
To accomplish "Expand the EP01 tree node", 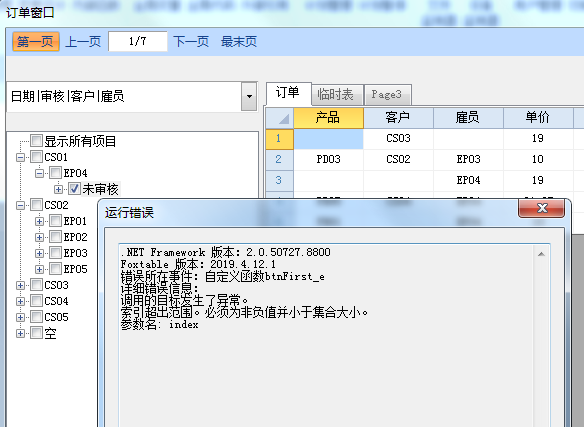I will pos(39,221).
